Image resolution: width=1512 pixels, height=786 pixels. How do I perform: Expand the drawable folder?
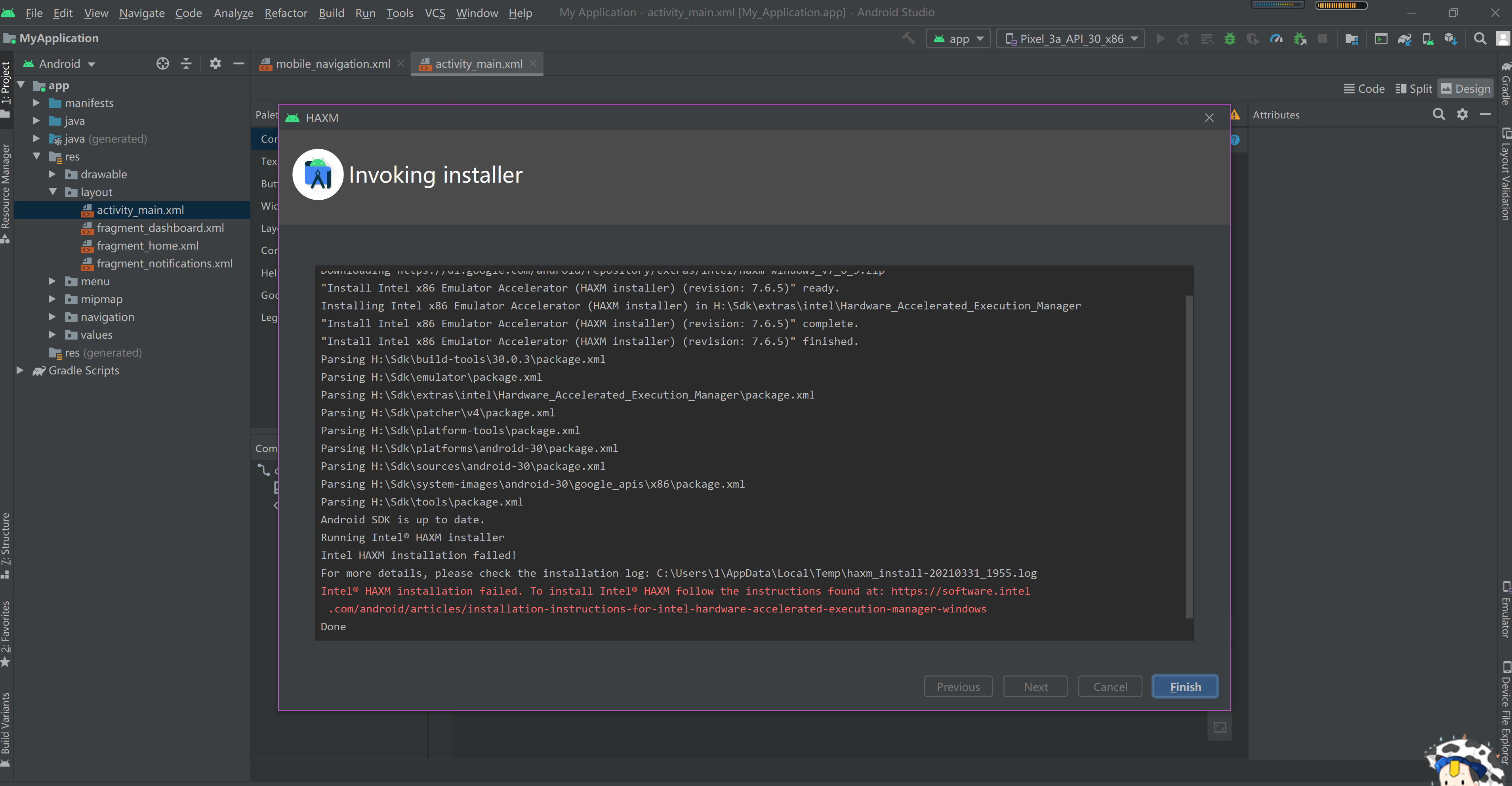pos(52,174)
